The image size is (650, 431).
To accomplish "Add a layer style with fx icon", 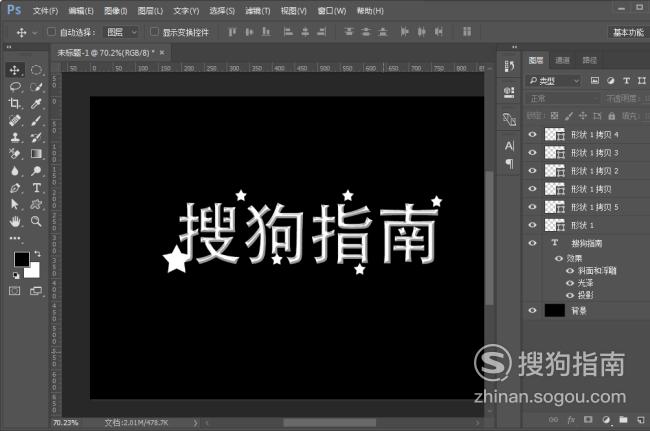I will pyautogui.click(x=571, y=420).
